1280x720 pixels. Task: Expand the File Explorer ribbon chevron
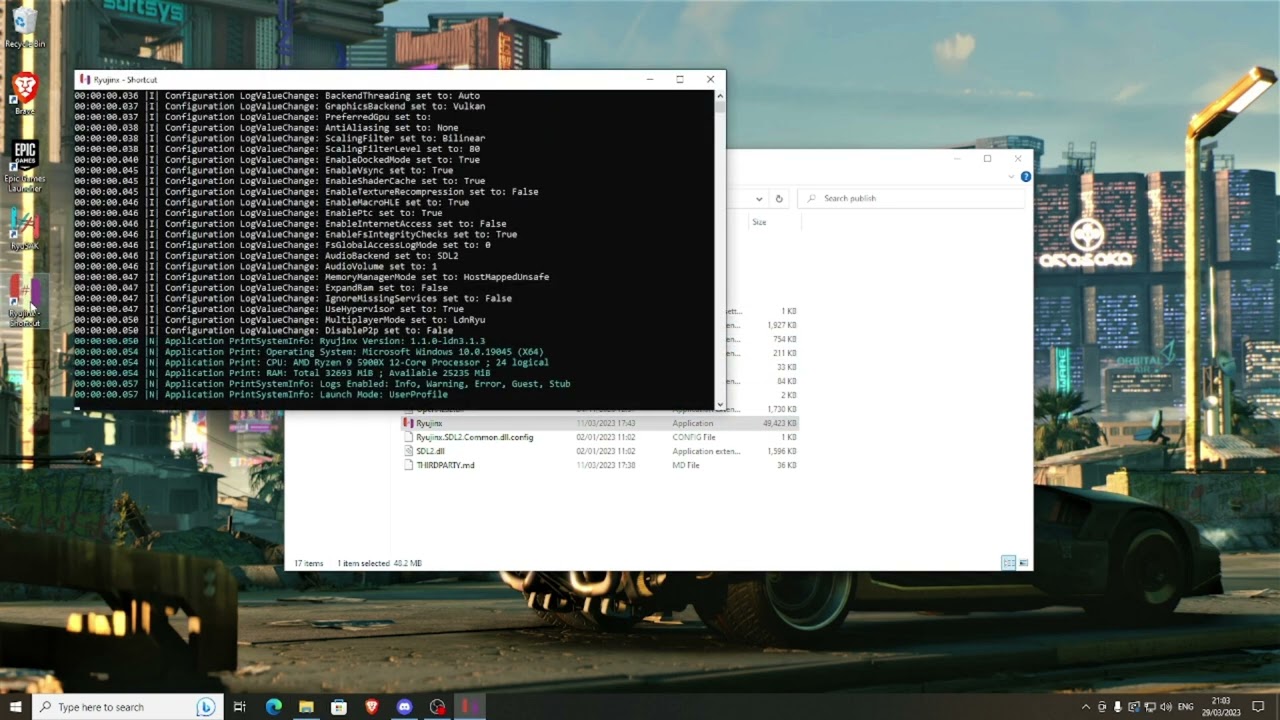pos(1012,177)
